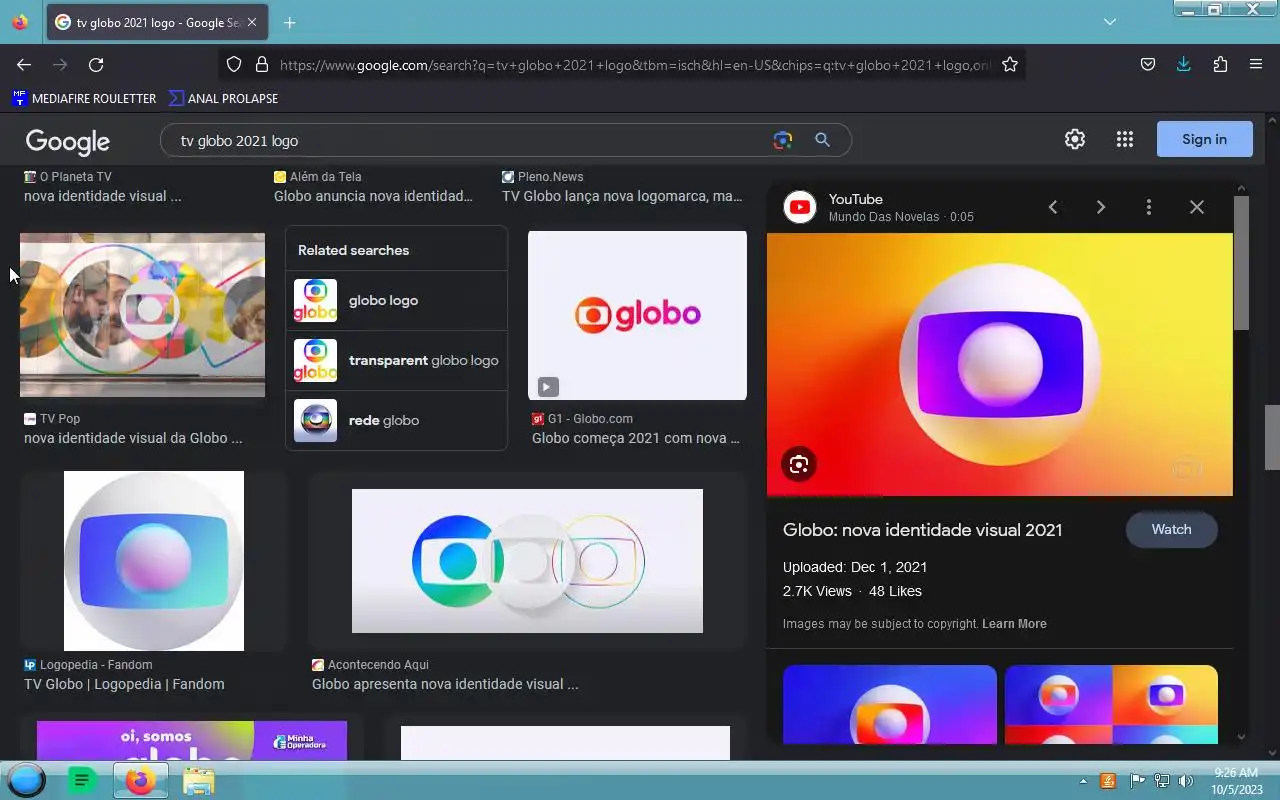Open title Globo: nova identidade visual 2021

coord(922,530)
